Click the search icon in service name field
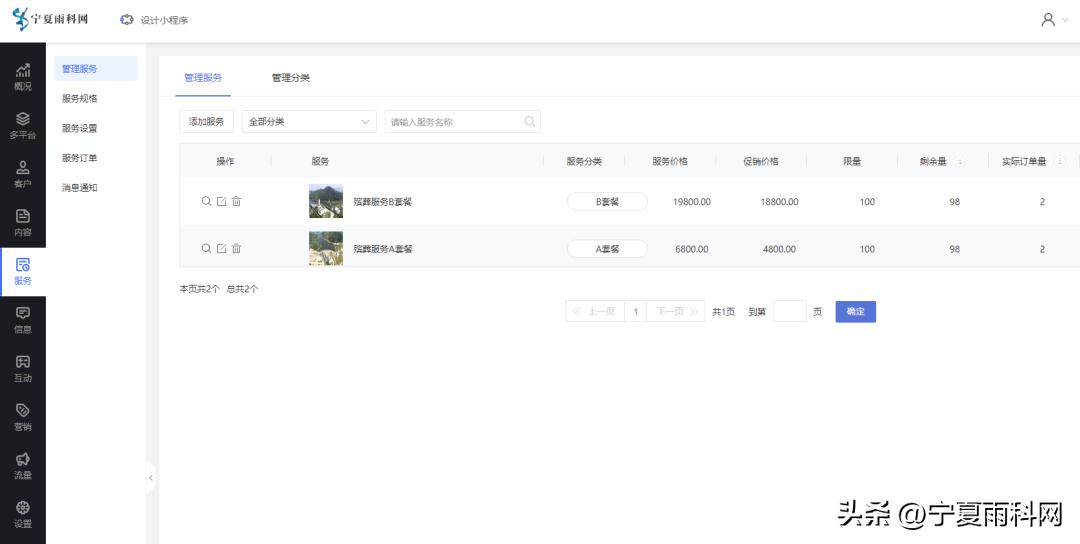Viewport: 1080px width, 544px height. 529,121
